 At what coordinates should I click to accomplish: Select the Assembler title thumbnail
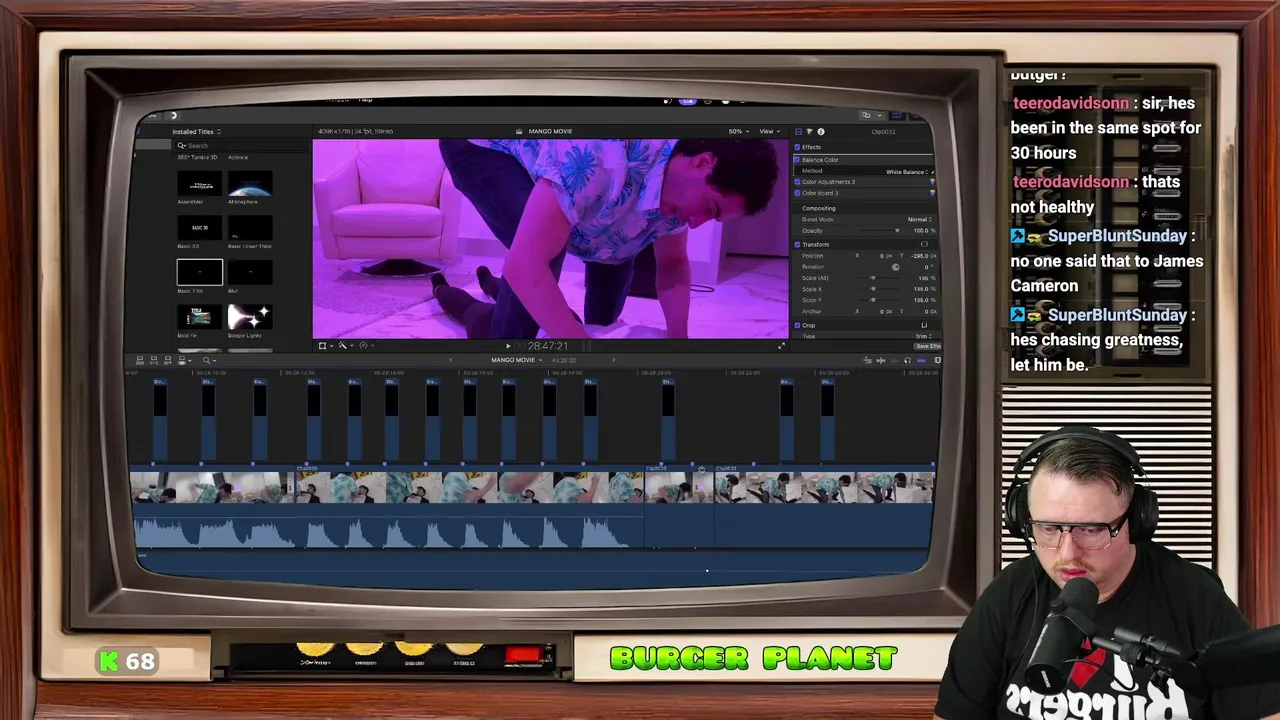pyautogui.click(x=200, y=184)
